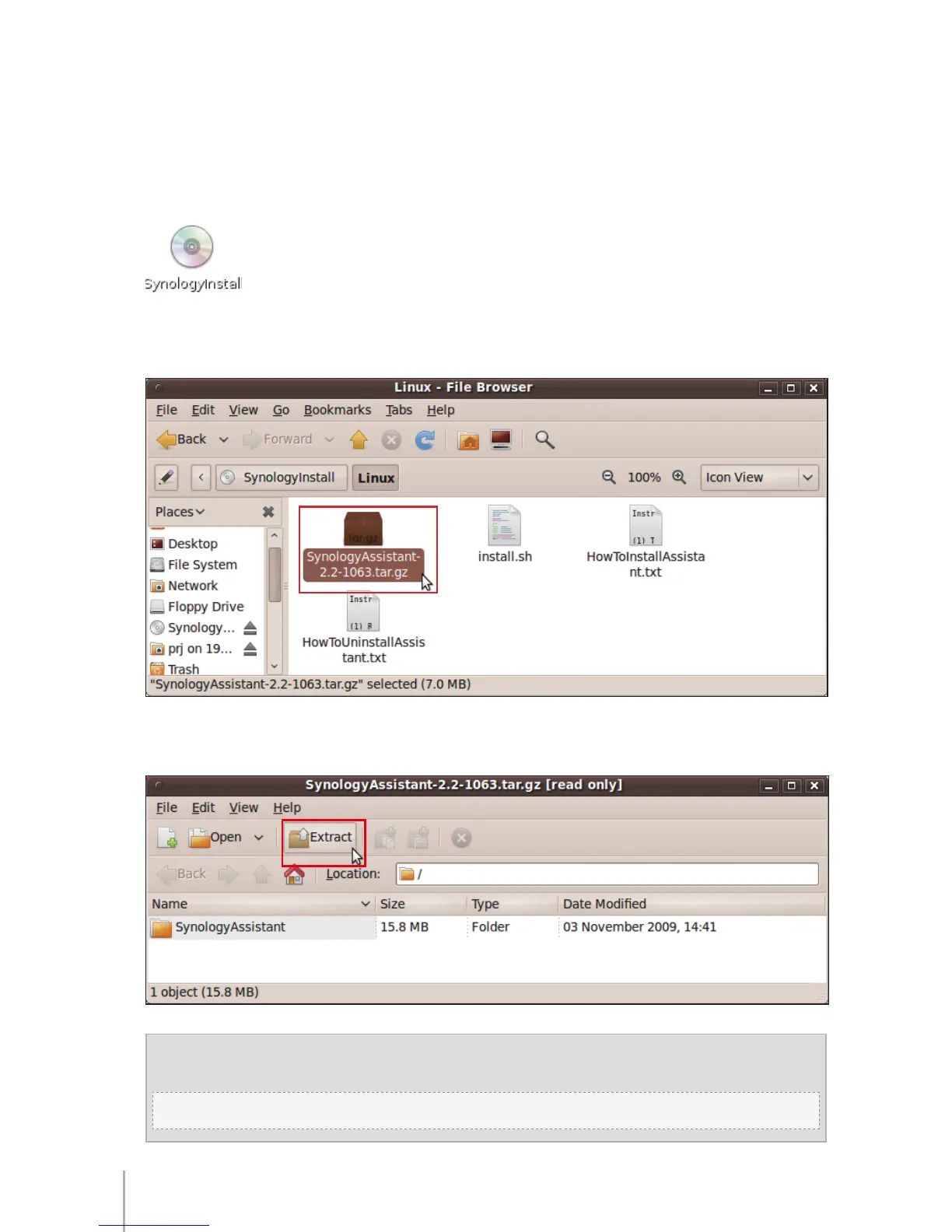Viewport: 952px width, 1232px height.
Task: Open Forward history dropdown arrow
Action: pos(329,439)
